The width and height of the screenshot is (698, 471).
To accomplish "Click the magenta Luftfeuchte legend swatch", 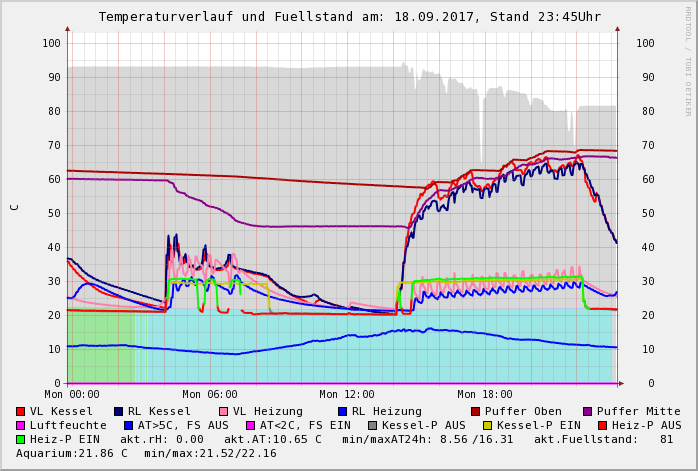I will 20,425.
